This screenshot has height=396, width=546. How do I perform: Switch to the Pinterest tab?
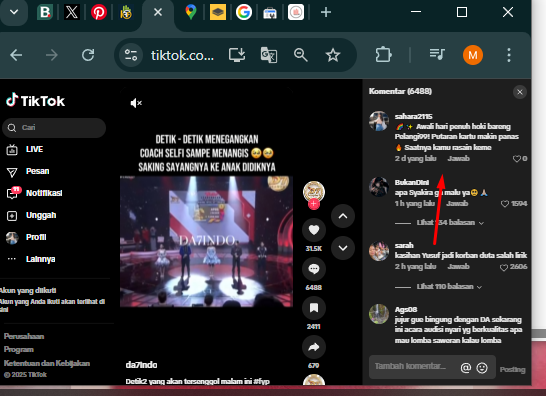(x=99, y=12)
